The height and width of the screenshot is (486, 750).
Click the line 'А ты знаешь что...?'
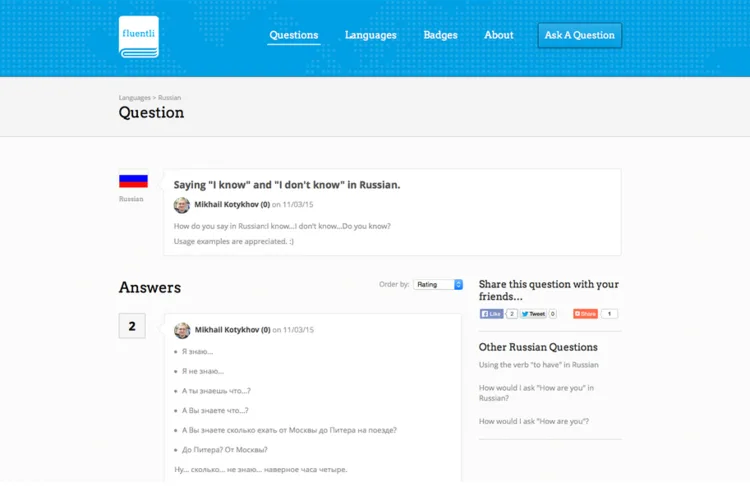click(x=216, y=390)
